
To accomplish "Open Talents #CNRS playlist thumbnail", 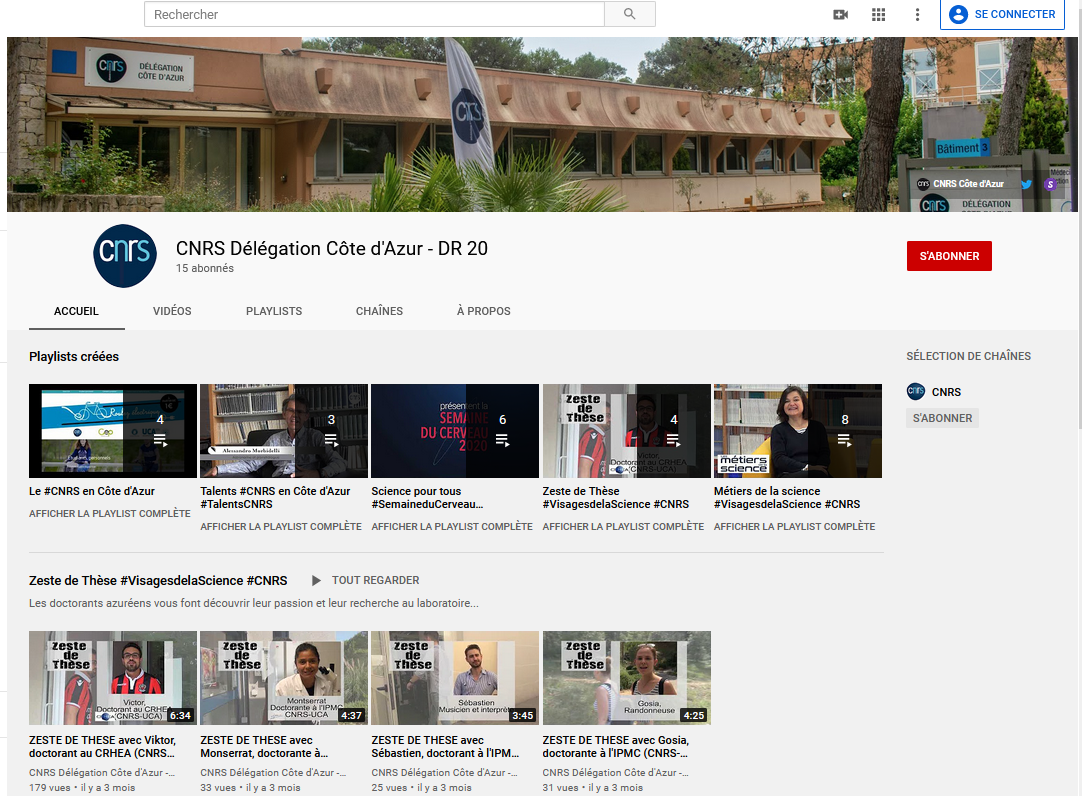I will point(284,431).
